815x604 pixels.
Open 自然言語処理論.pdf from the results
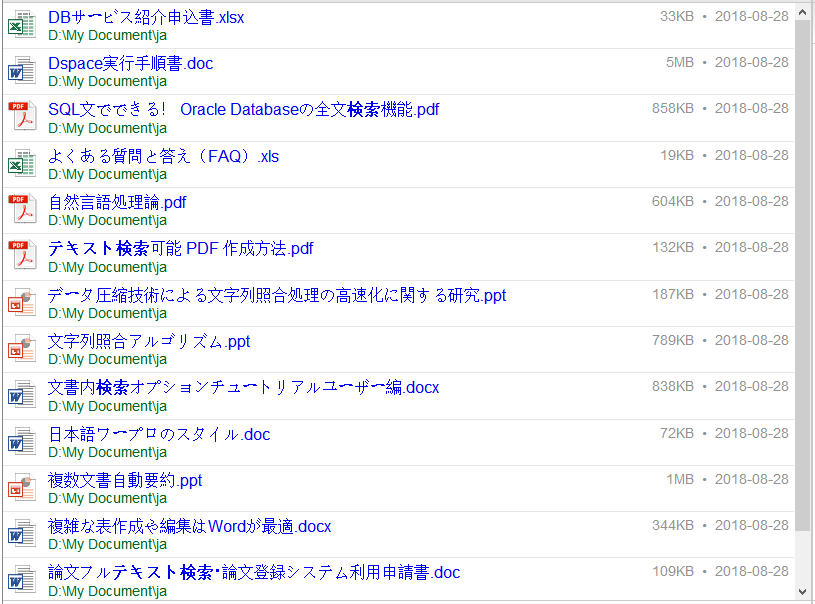[x=117, y=202]
